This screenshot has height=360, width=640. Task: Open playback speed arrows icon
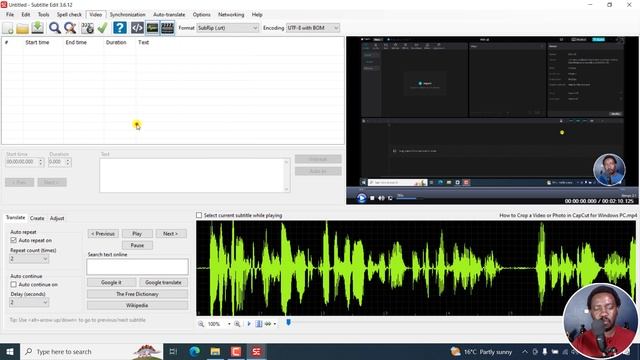(268, 324)
